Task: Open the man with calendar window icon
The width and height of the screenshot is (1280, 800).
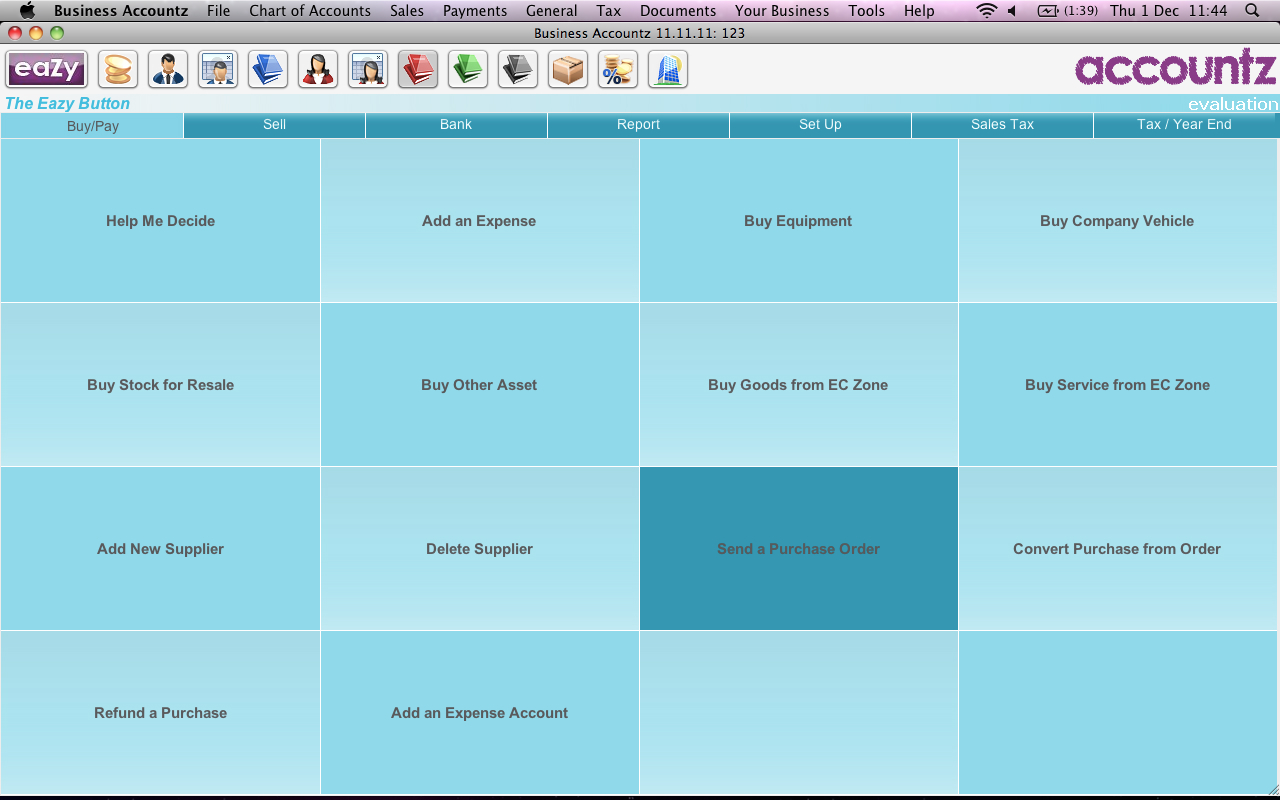Action: (218, 70)
